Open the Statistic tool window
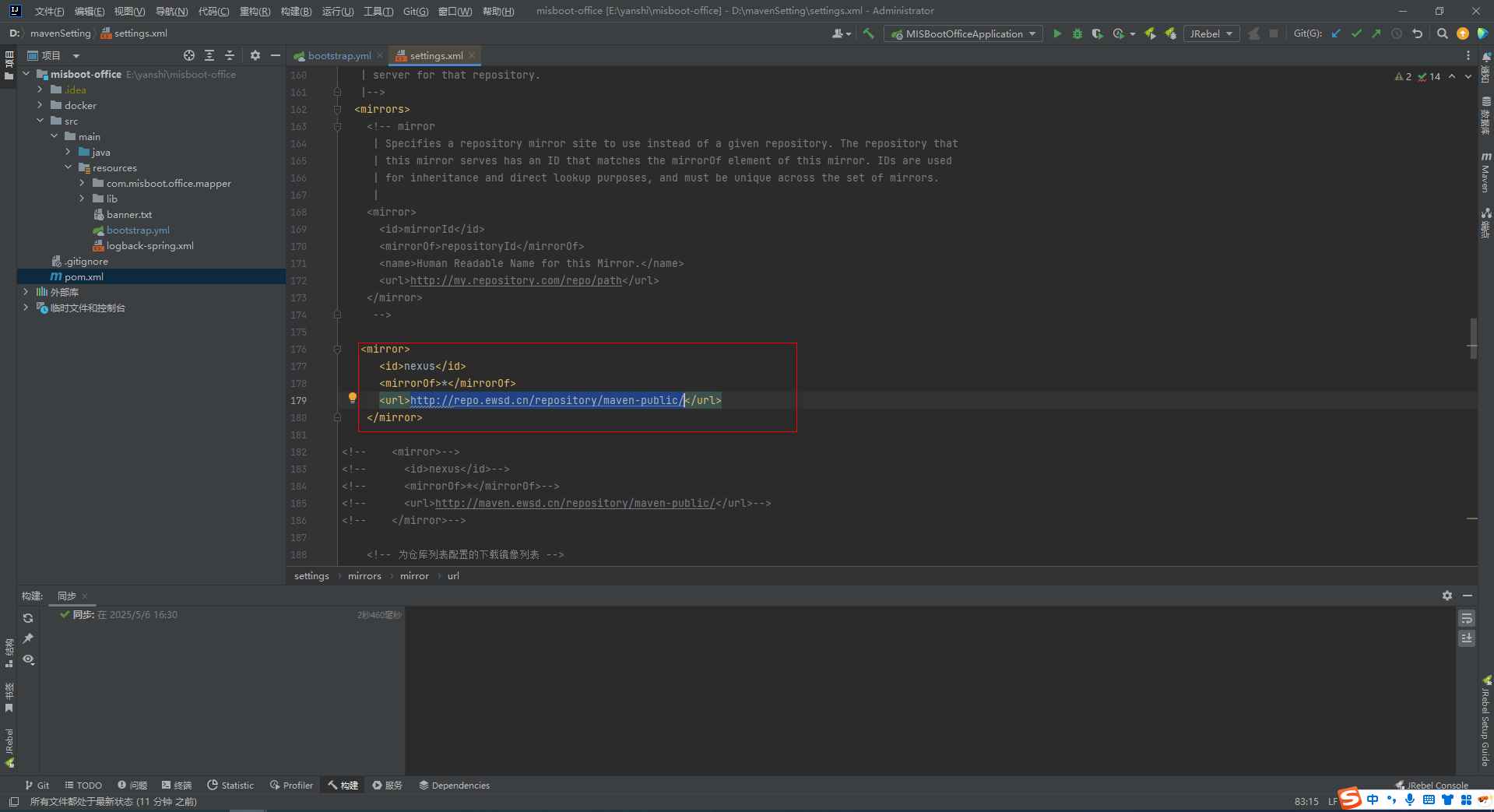 coord(230,786)
